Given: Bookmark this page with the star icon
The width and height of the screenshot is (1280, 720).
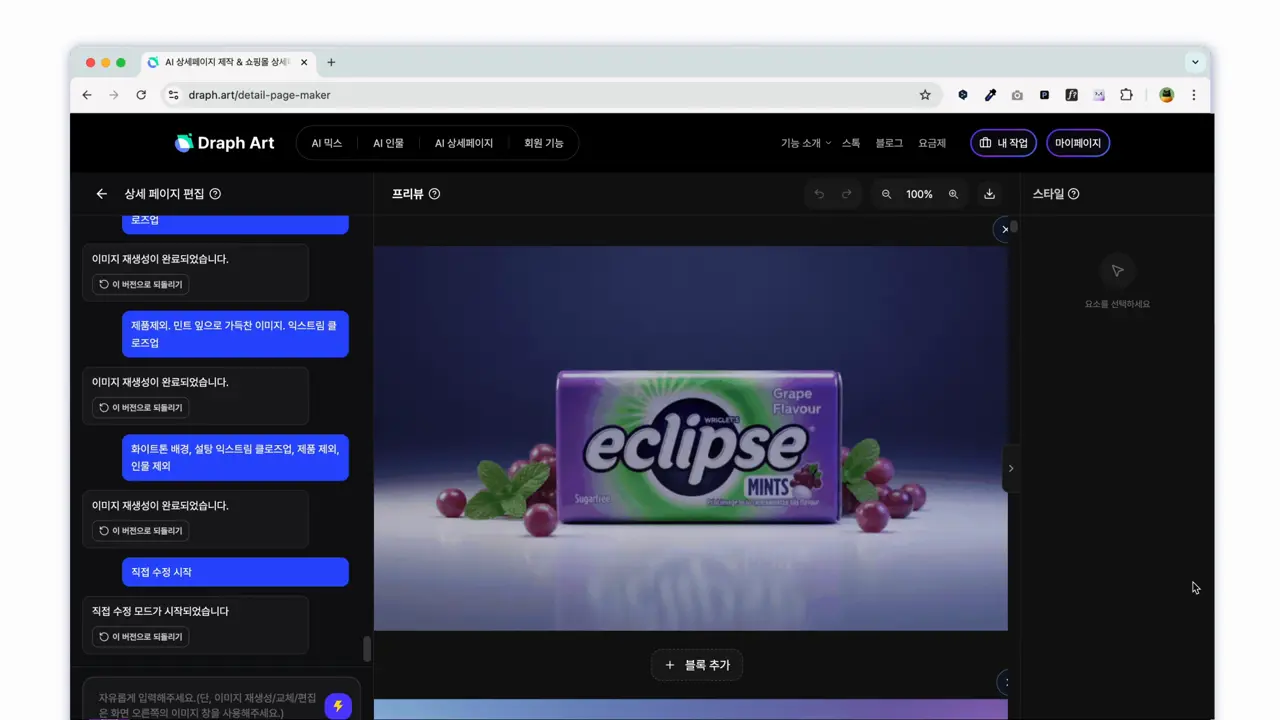Looking at the screenshot, I should pyautogui.click(x=925, y=95).
